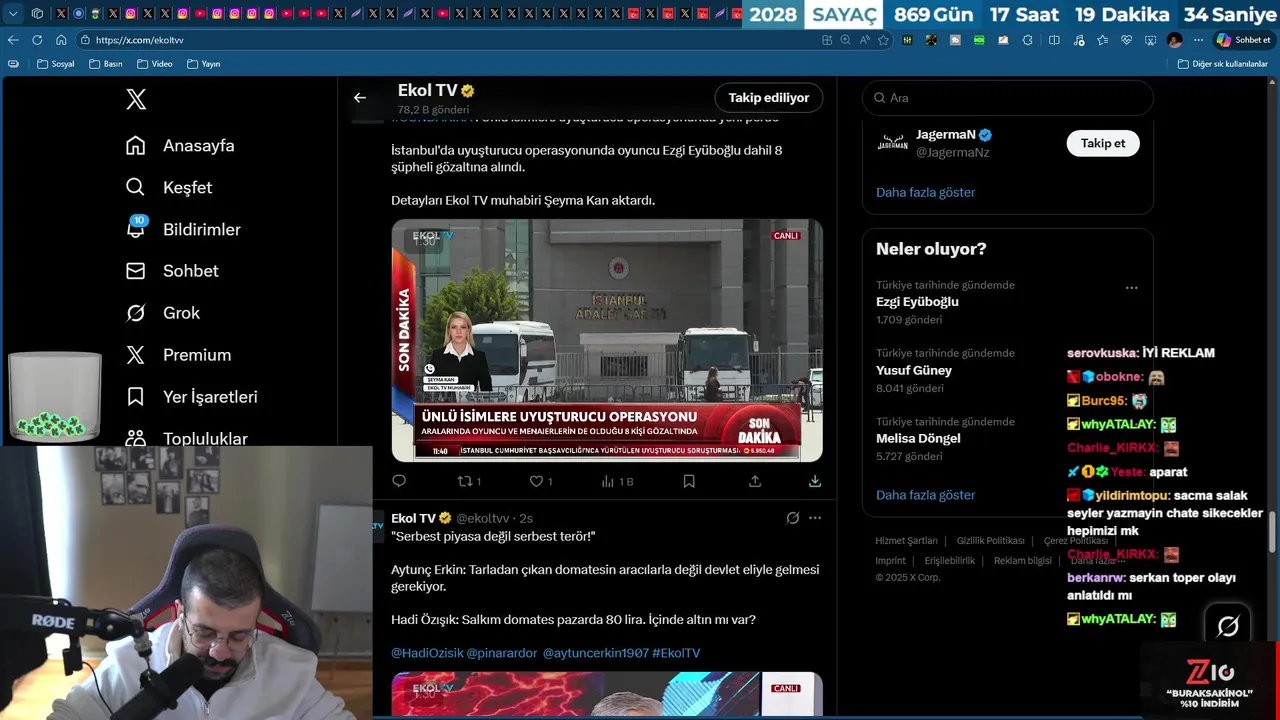Open the favorites list icon

point(1102,40)
